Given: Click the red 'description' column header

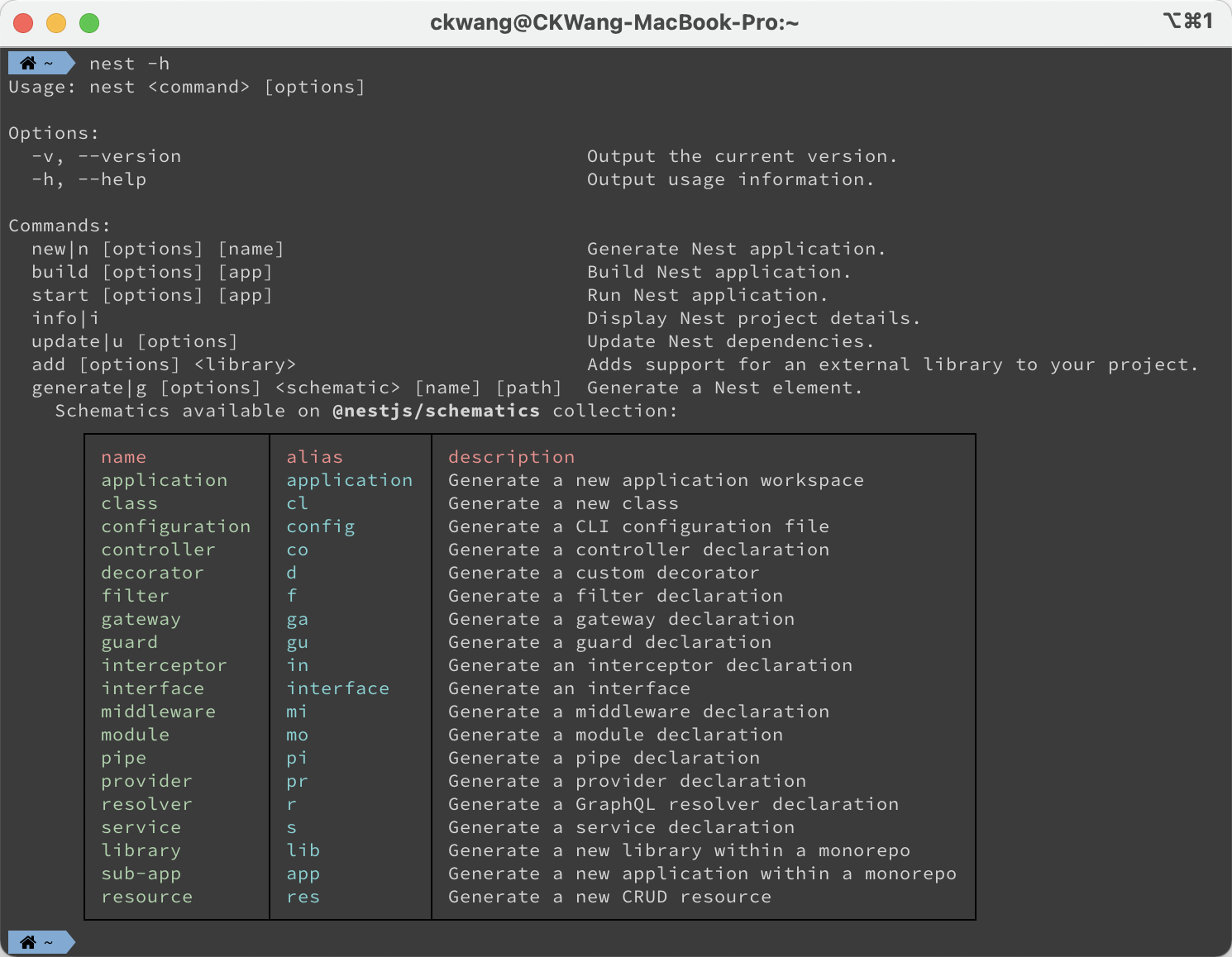Looking at the screenshot, I should pos(512,457).
